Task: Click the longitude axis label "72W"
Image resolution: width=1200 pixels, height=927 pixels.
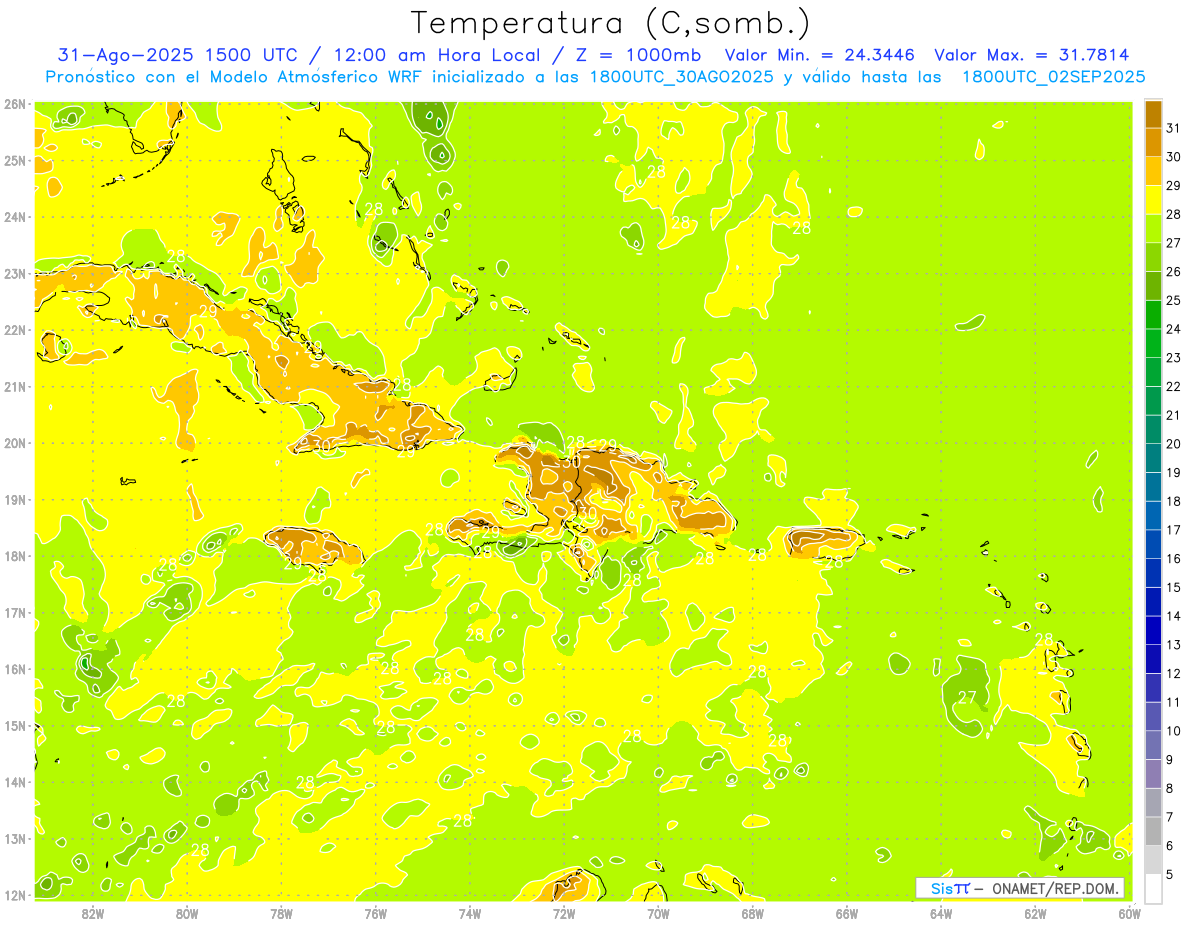Action: (x=564, y=913)
